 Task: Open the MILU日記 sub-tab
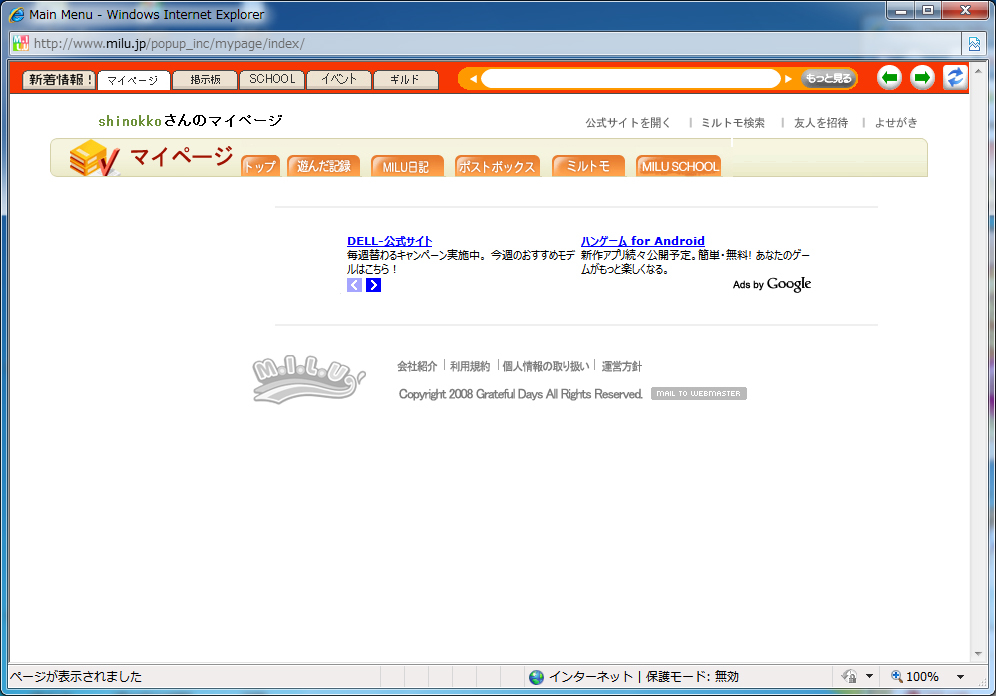(x=407, y=166)
